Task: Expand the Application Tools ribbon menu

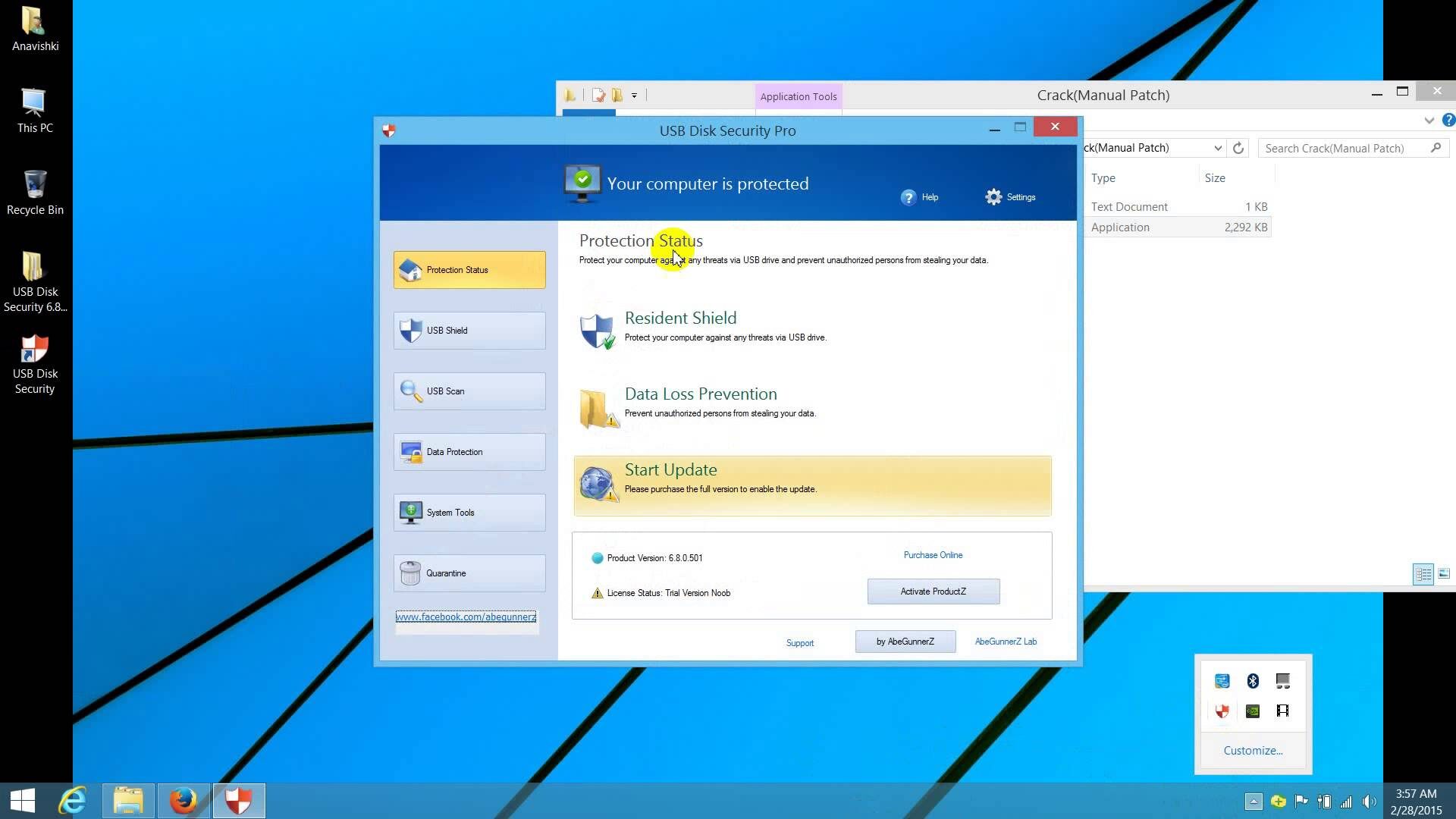Action: point(1429,120)
